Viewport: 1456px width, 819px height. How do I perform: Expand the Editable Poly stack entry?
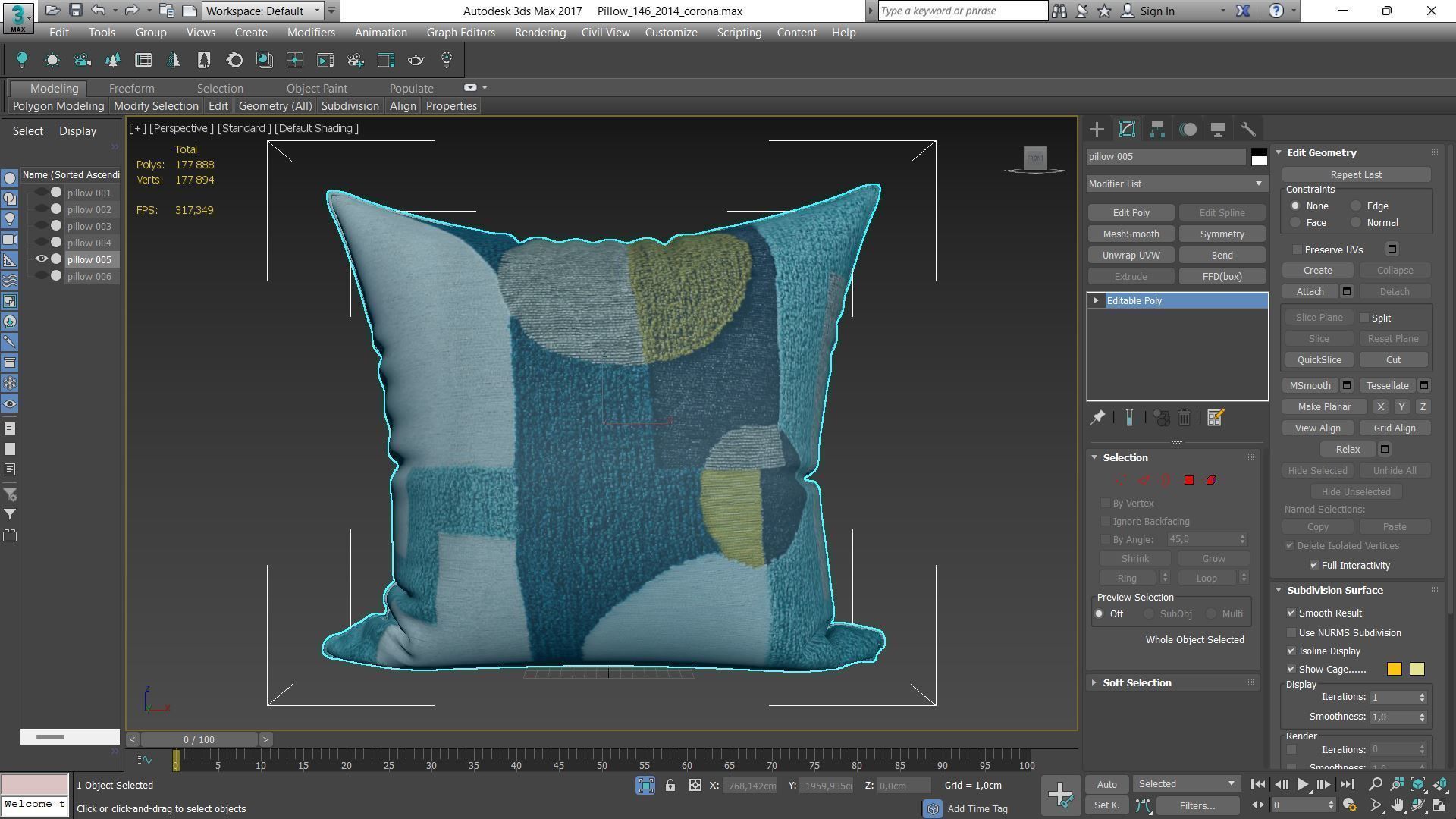tap(1096, 301)
